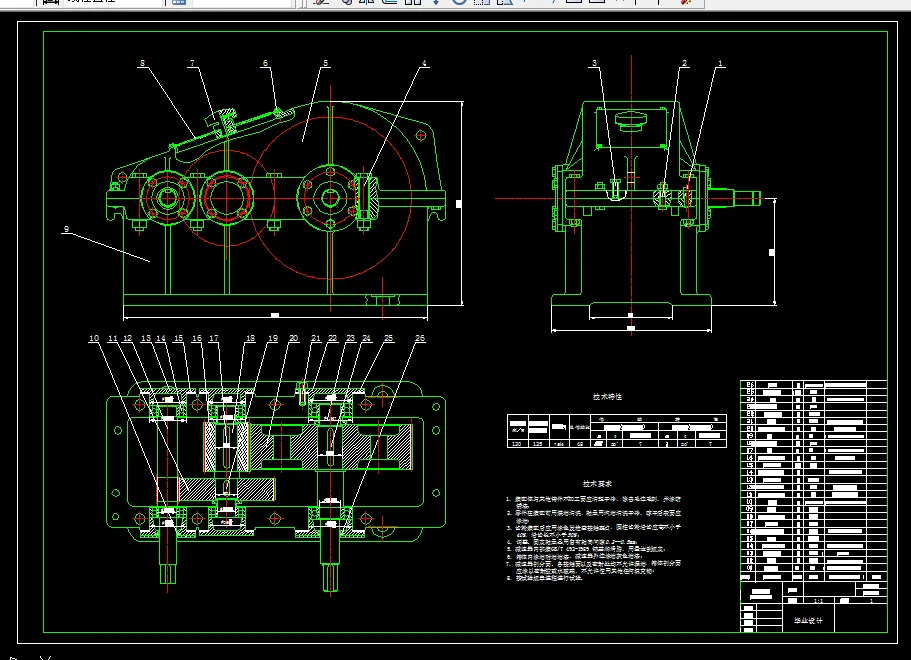Select part balloon number 19 above plan view
This screenshot has width=911, height=660.
(273, 338)
